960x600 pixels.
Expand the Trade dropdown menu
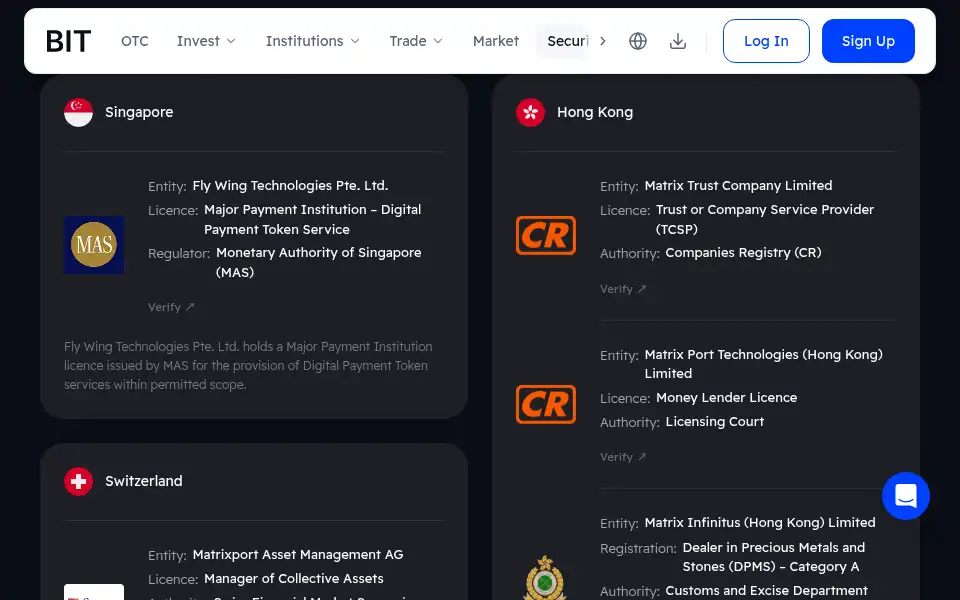(x=416, y=41)
